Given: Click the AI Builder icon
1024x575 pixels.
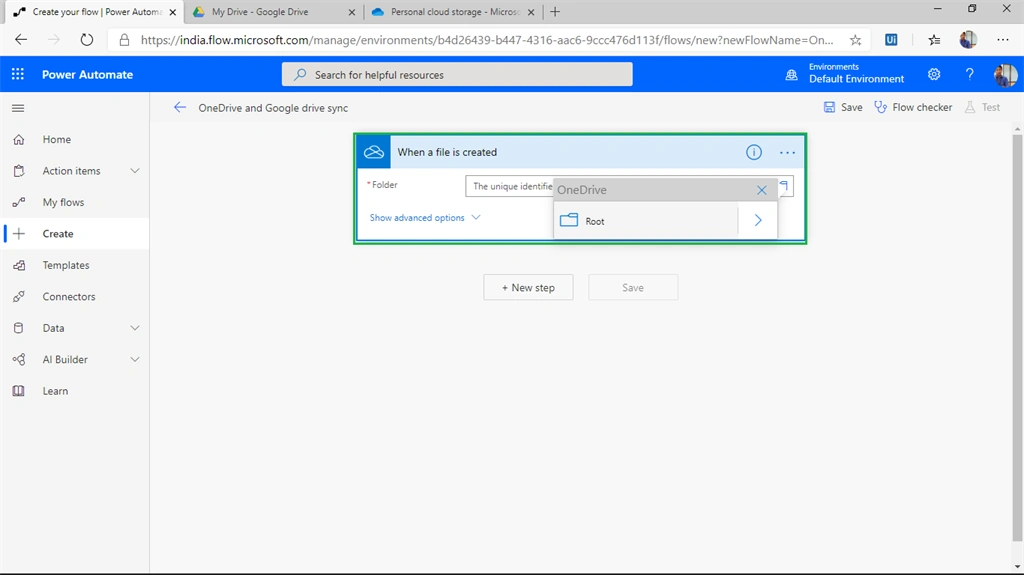Looking at the screenshot, I should 19,359.
